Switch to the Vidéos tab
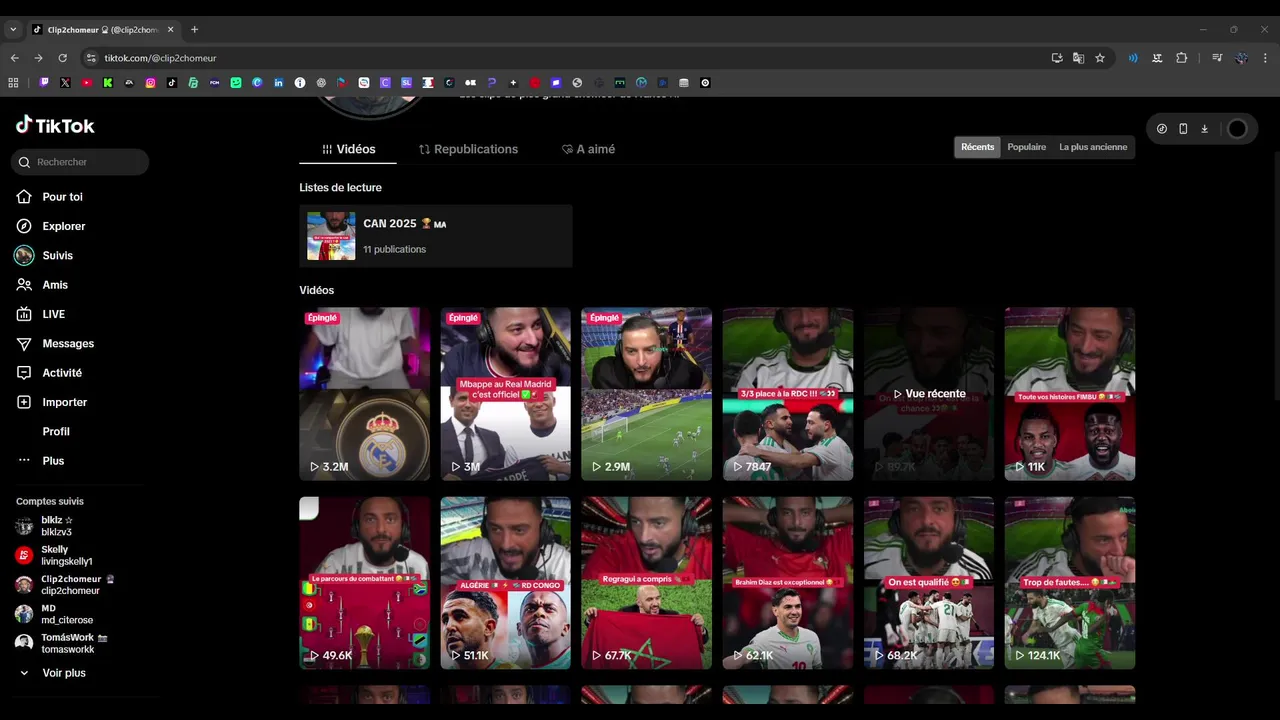Viewport: 1280px width, 720px height. coord(348,149)
